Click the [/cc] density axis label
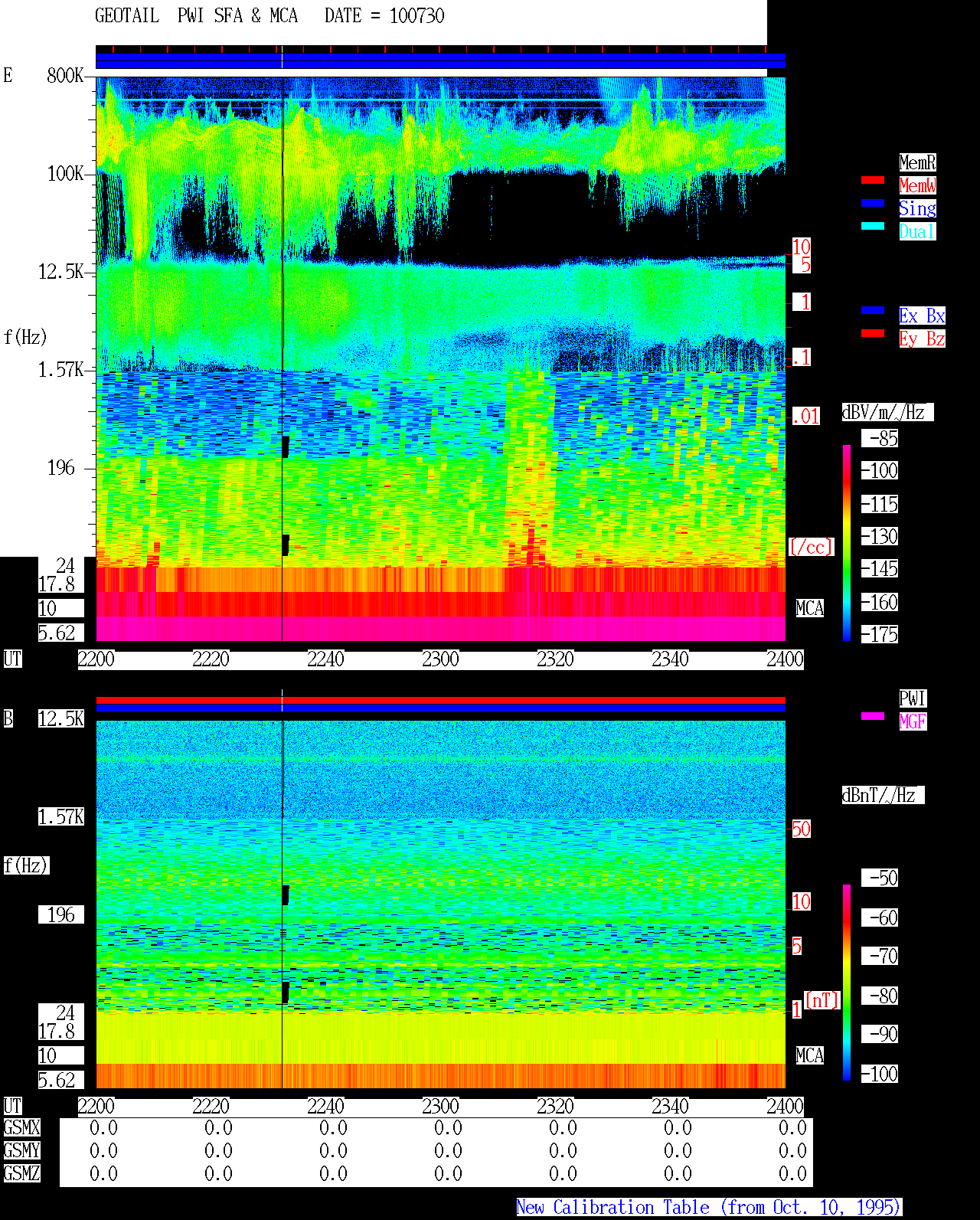980x1220 pixels. pyautogui.click(x=811, y=547)
